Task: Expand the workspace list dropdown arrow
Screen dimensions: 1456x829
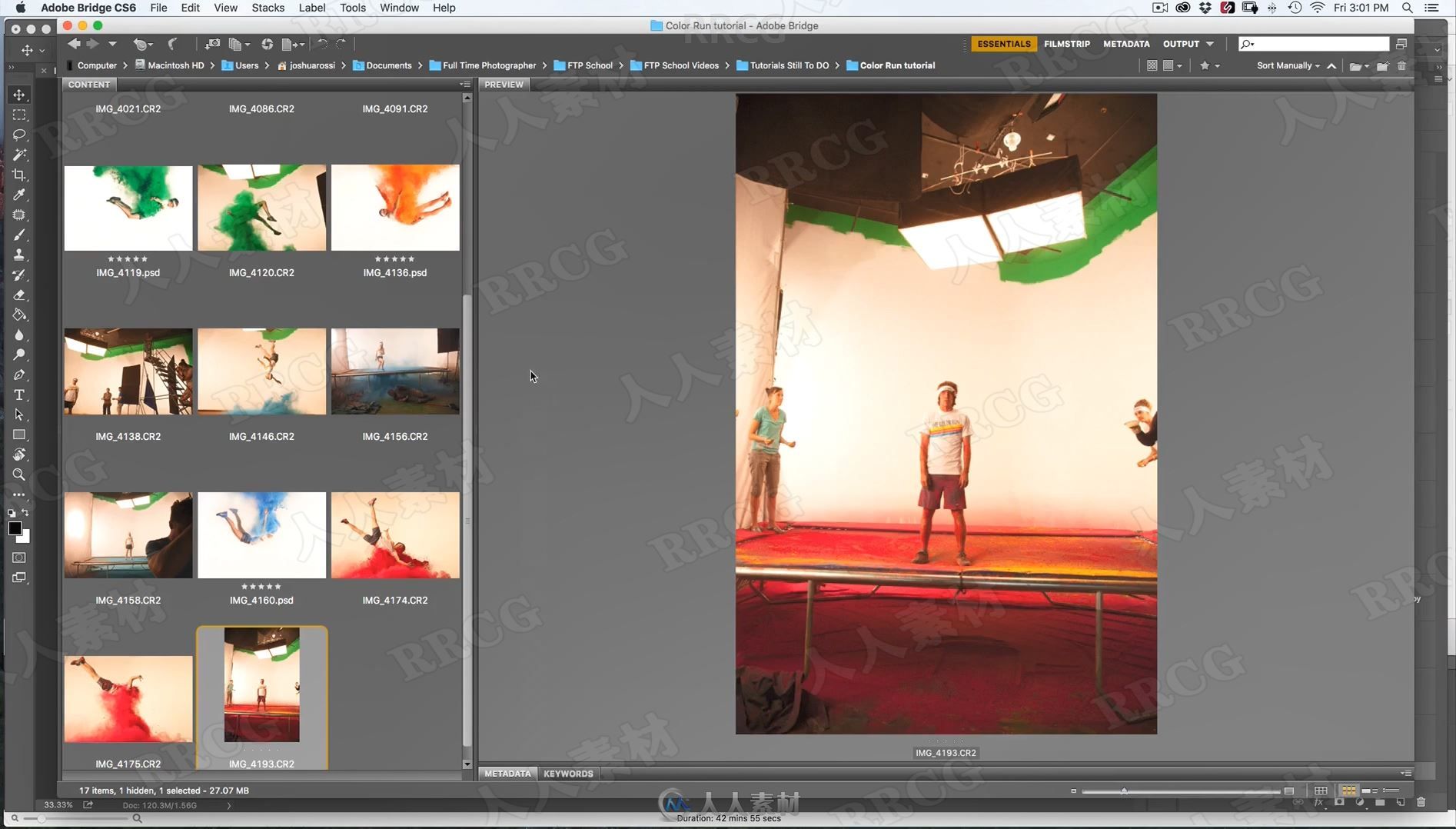Action: click(1210, 44)
